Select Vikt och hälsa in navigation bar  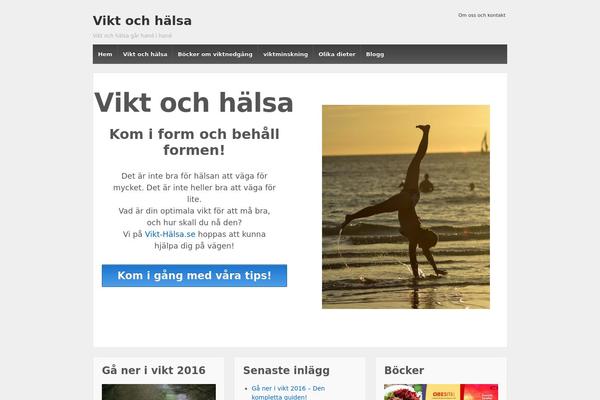click(145, 54)
